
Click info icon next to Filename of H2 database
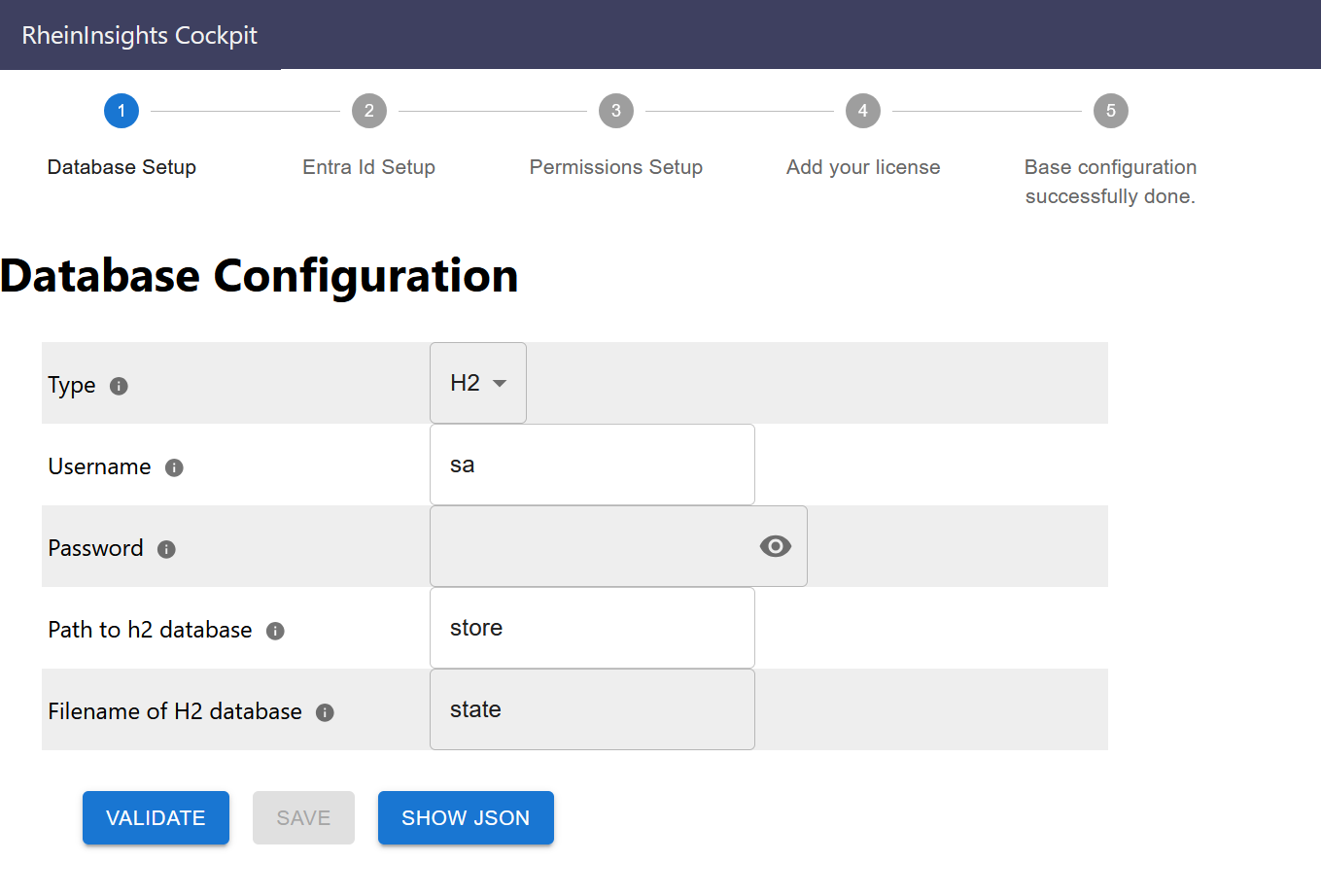325,712
